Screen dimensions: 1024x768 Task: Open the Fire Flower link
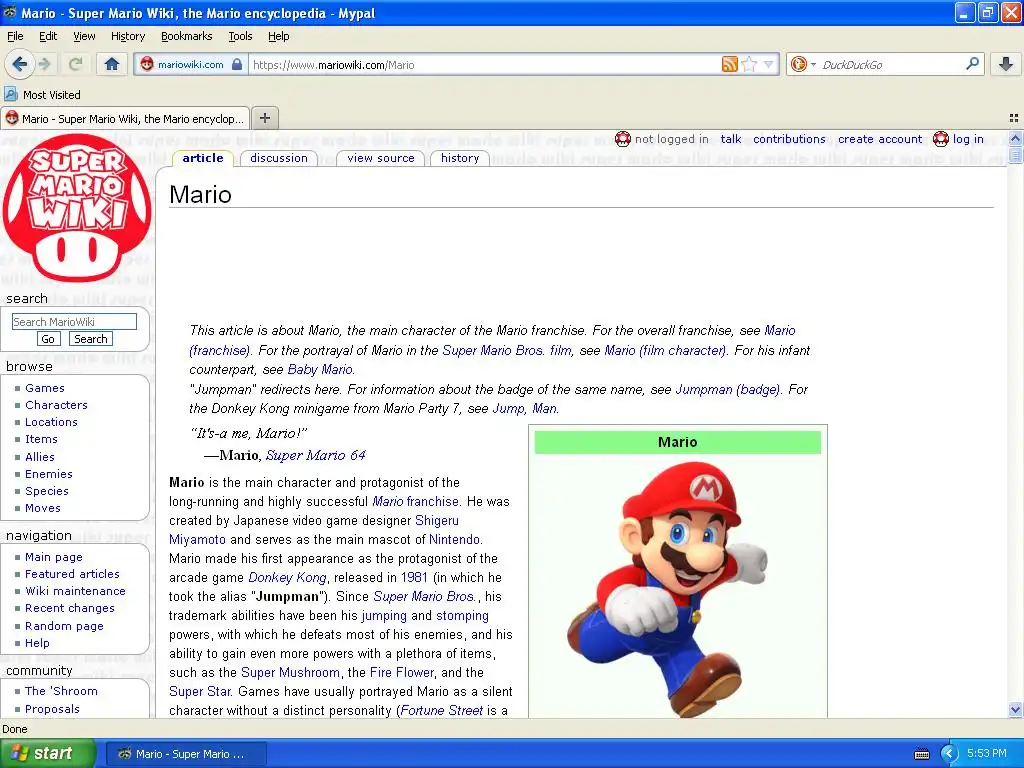pyautogui.click(x=402, y=673)
